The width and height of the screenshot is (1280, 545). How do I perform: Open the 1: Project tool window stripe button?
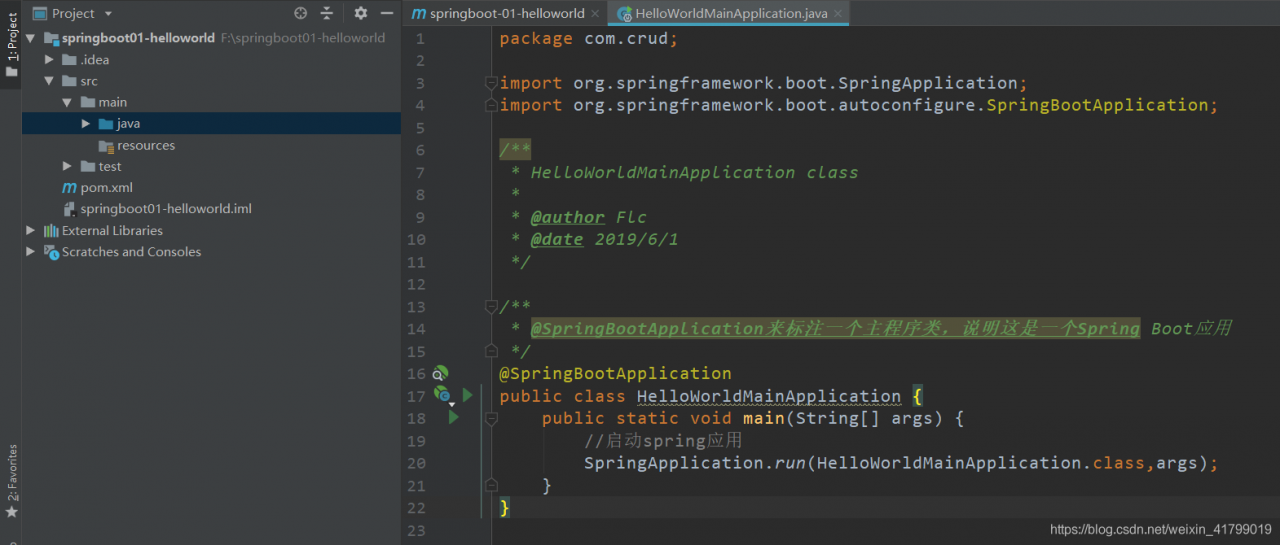pos(11,44)
